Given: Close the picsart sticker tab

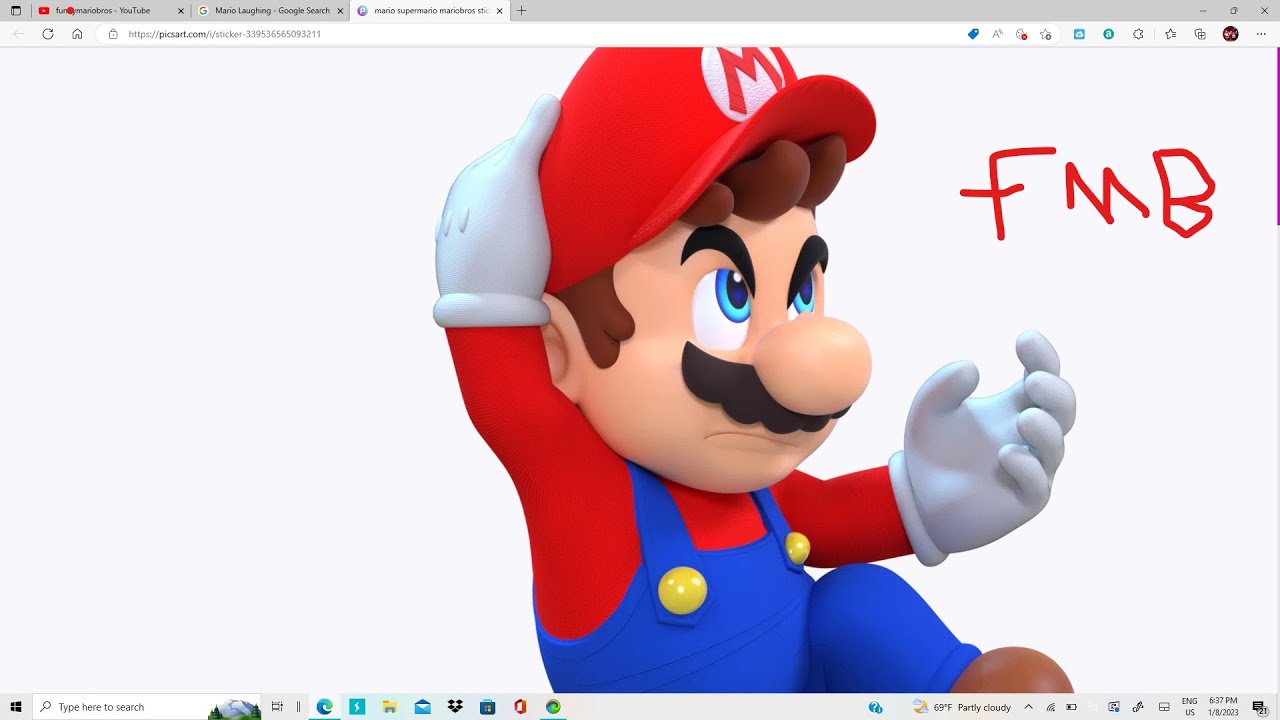Looking at the screenshot, I should (499, 11).
